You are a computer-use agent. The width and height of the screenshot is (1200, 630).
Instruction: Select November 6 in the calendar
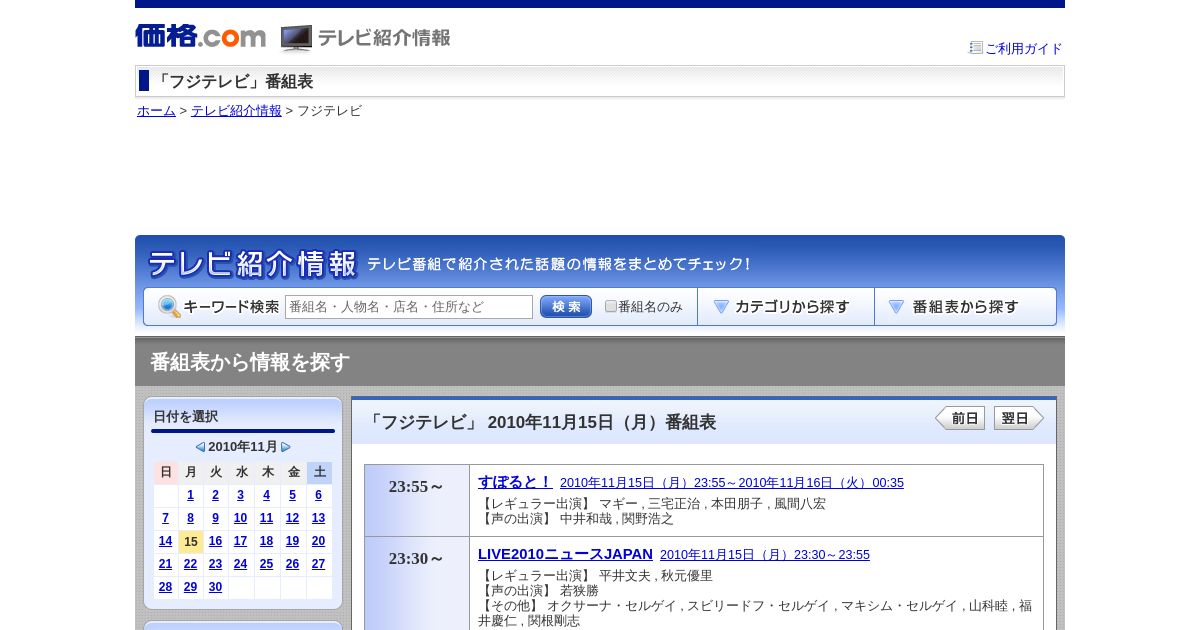318,495
